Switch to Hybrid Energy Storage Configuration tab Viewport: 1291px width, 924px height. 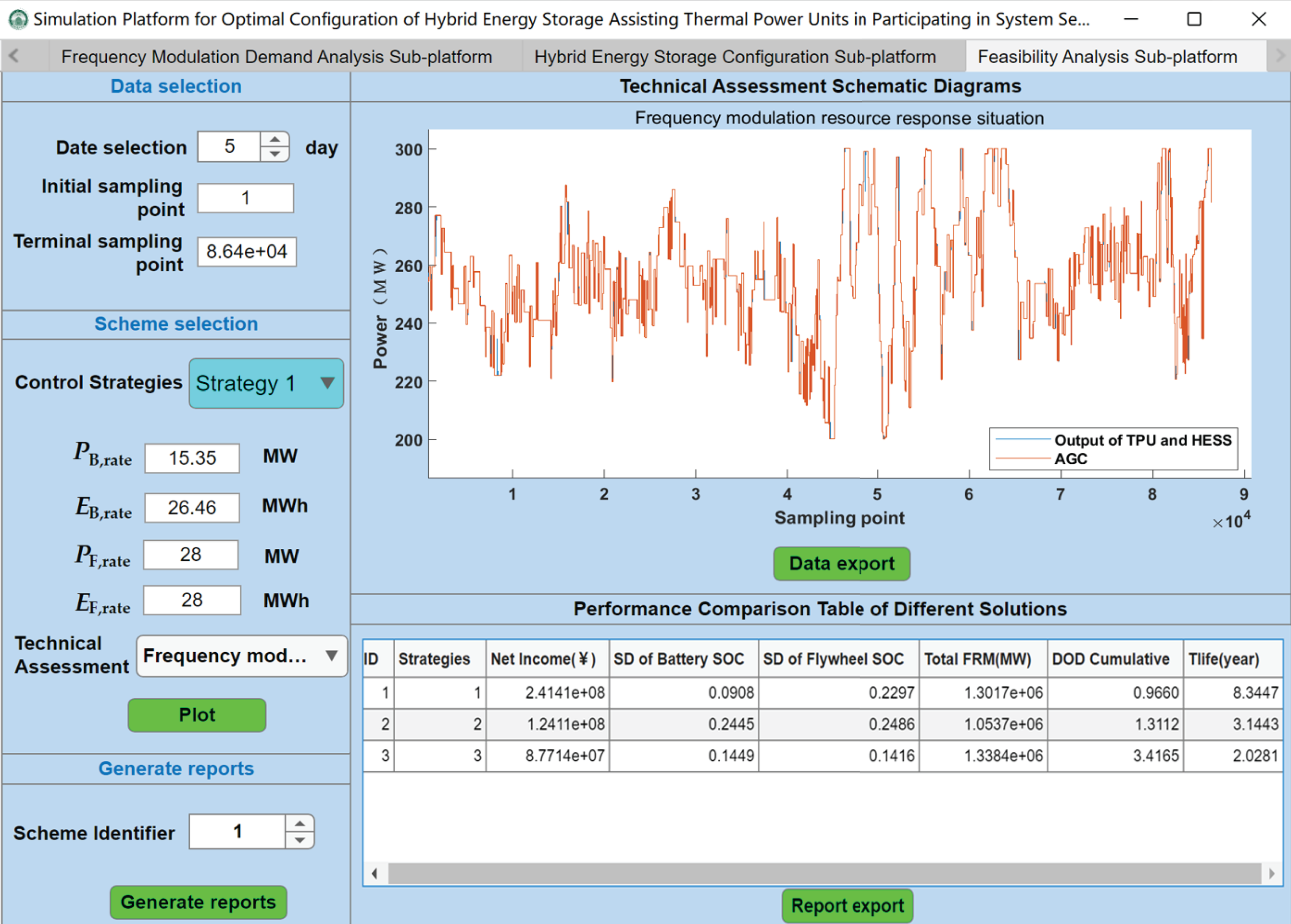coord(735,56)
